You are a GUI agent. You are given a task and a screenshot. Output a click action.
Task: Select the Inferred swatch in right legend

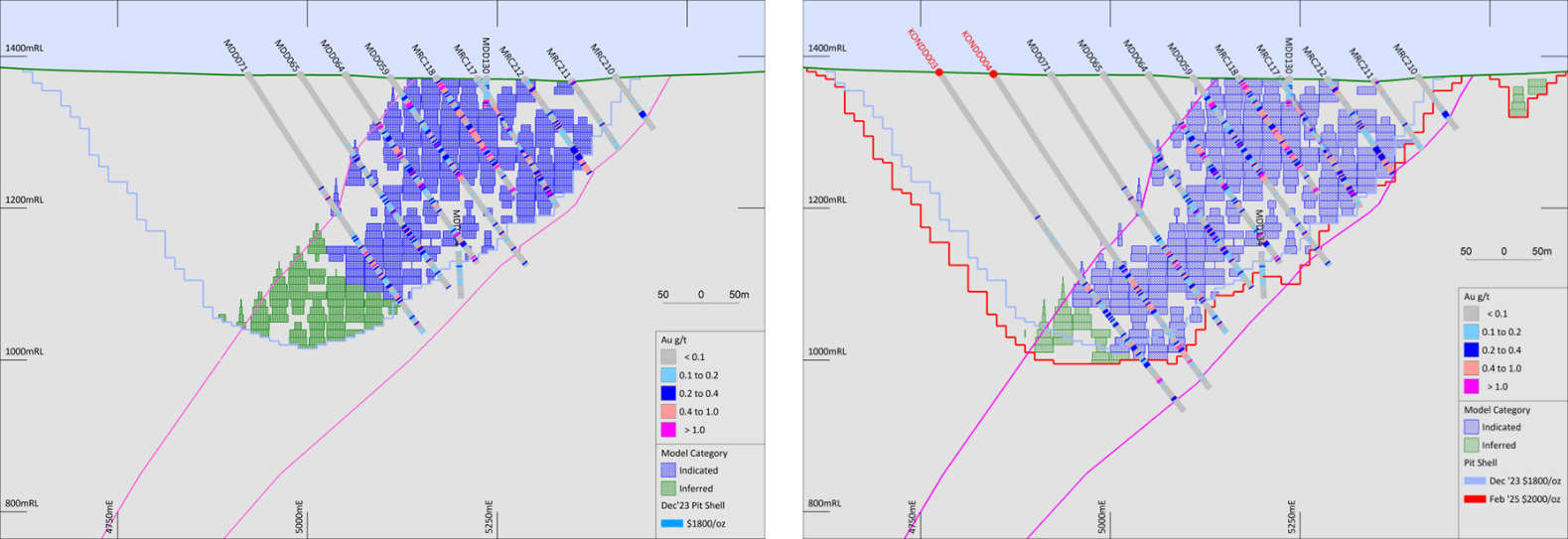[1471, 446]
